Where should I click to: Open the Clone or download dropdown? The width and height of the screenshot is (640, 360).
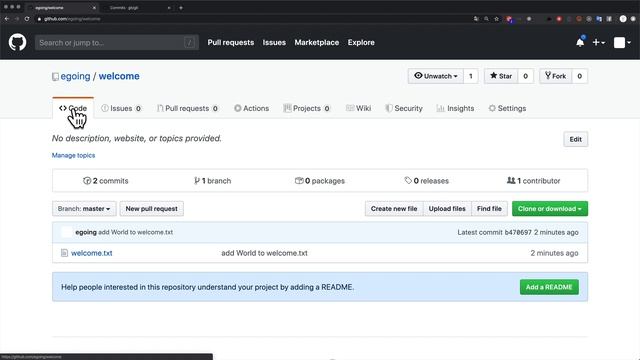click(x=550, y=209)
